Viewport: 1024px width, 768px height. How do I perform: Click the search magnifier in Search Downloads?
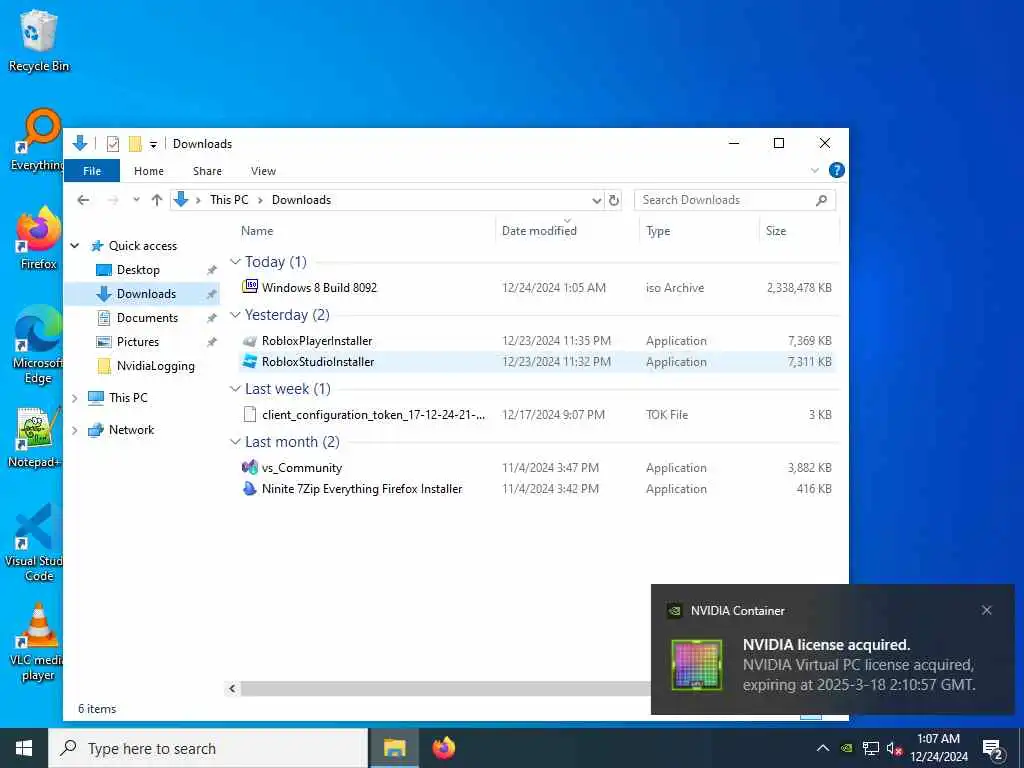pos(822,200)
